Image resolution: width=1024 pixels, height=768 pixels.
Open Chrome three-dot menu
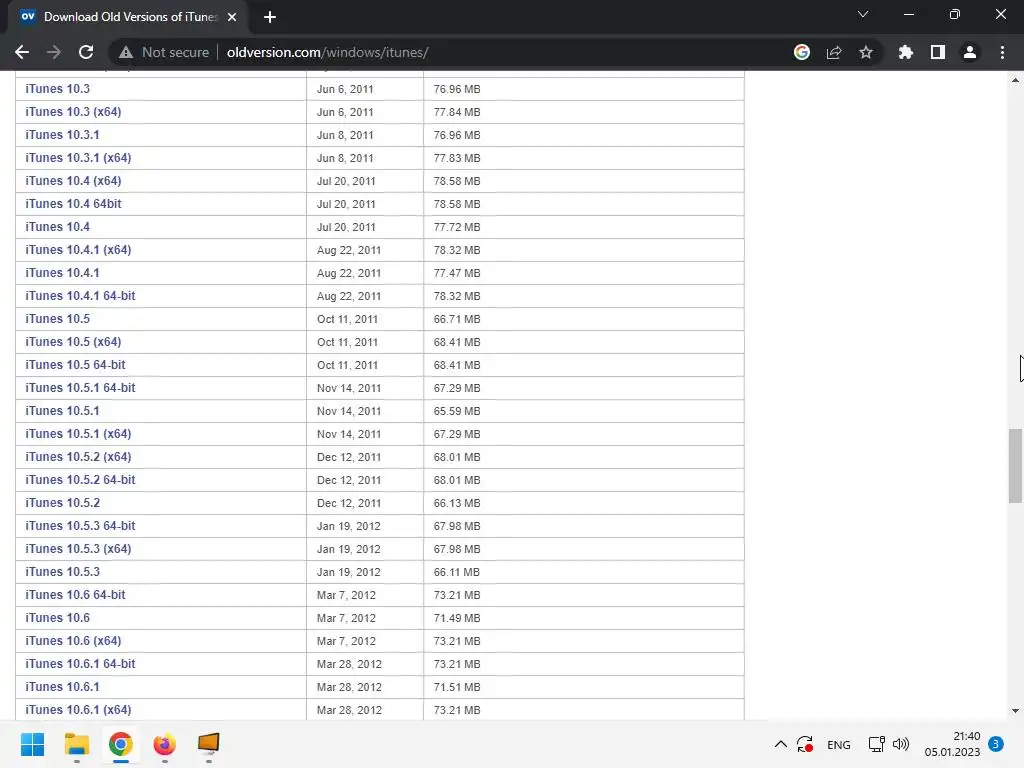pos(1002,52)
